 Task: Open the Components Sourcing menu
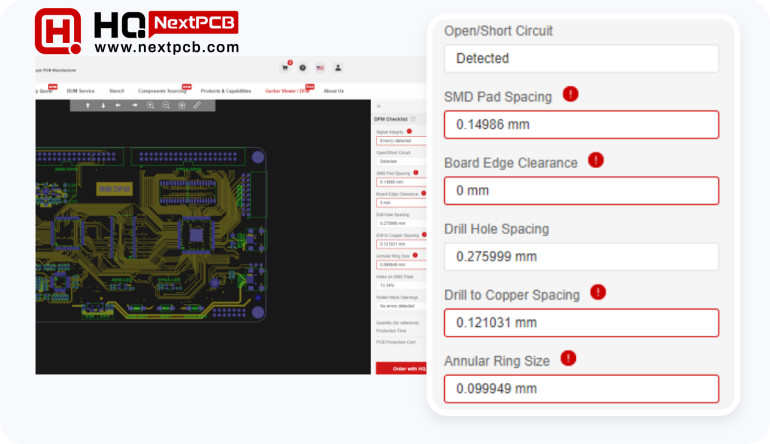[x=160, y=91]
